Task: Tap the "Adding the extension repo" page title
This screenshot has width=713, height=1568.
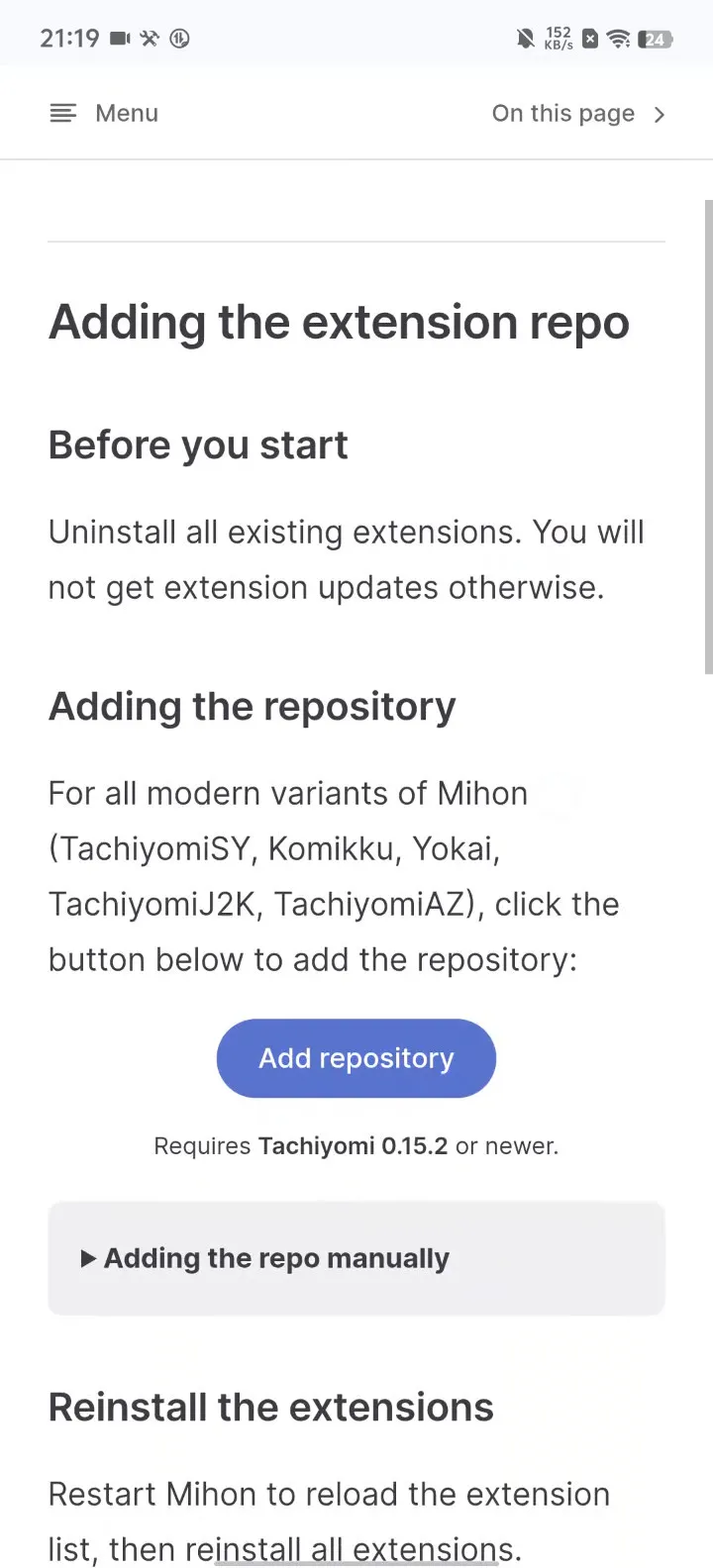Action: coord(338,321)
